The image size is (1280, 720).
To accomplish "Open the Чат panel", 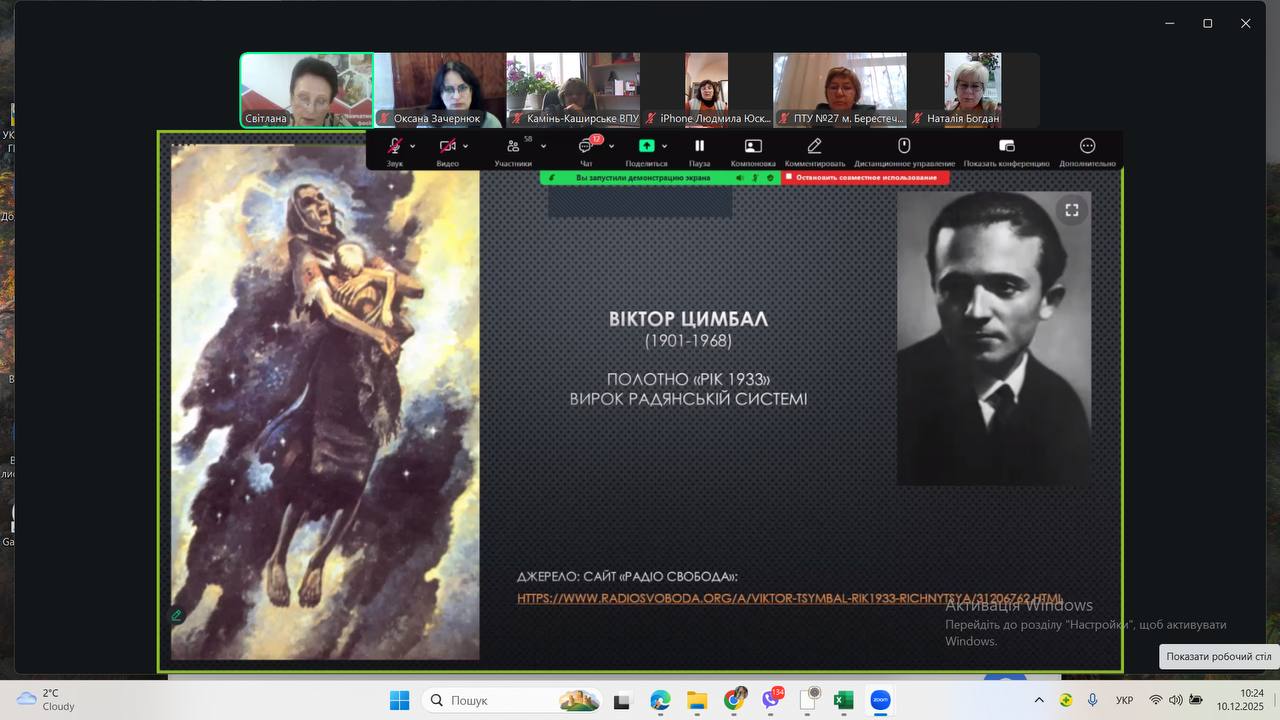I will click(x=586, y=147).
